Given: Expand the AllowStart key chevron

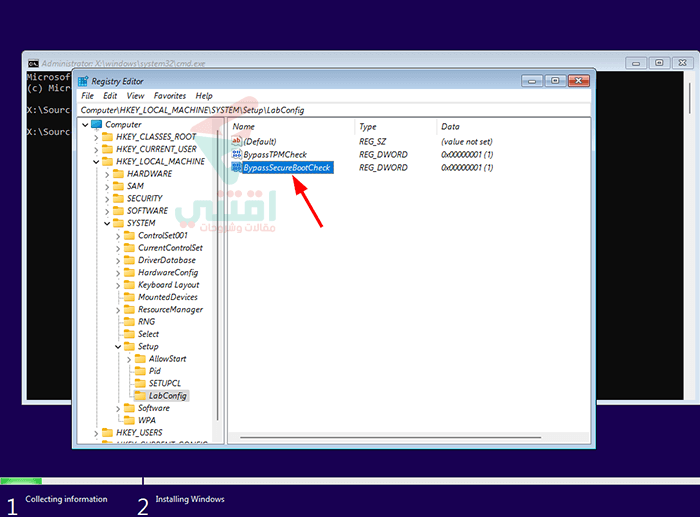Looking at the screenshot, I should tap(129, 359).
